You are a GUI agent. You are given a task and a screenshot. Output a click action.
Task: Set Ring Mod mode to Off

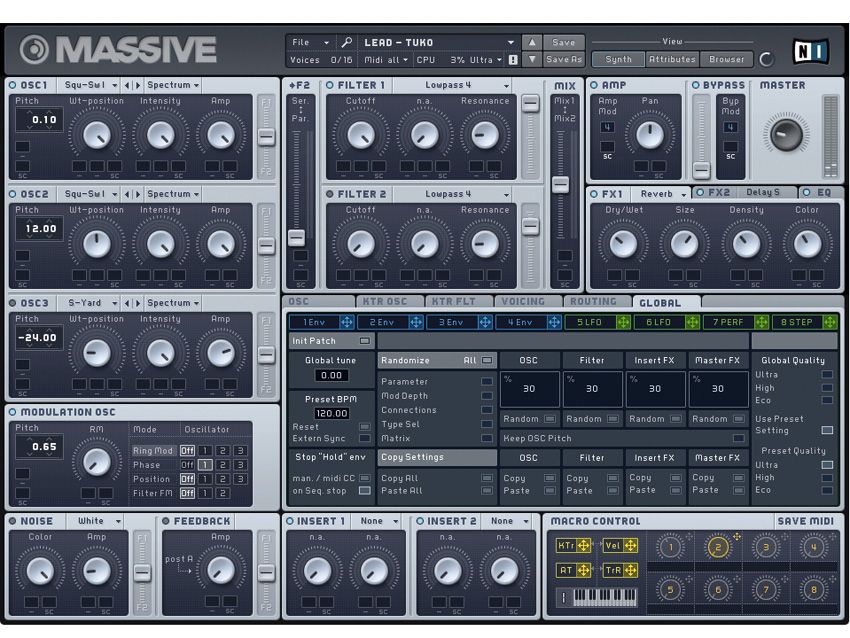click(x=187, y=450)
